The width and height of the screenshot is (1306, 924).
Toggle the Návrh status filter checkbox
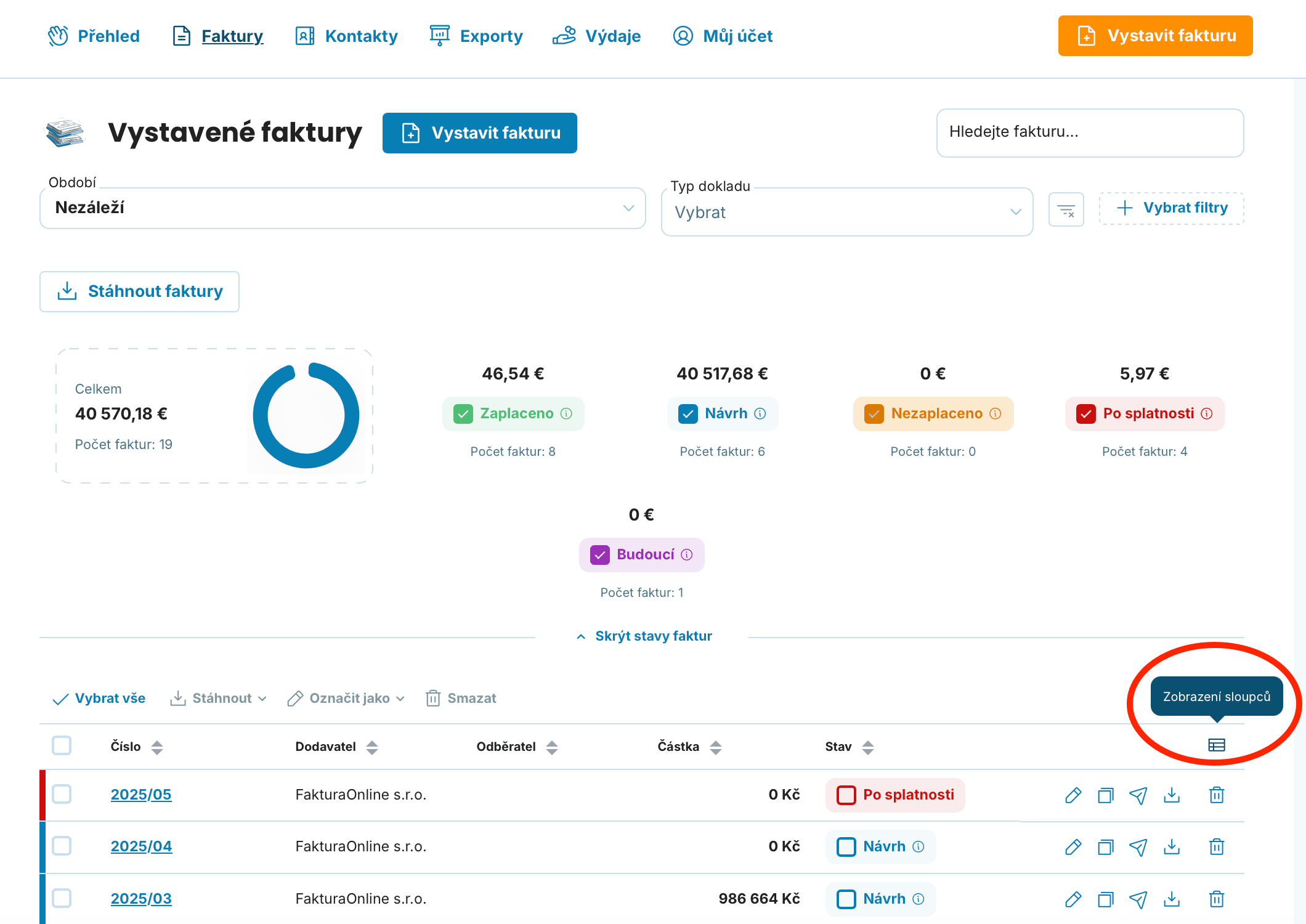pyautogui.click(x=688, y=414)
